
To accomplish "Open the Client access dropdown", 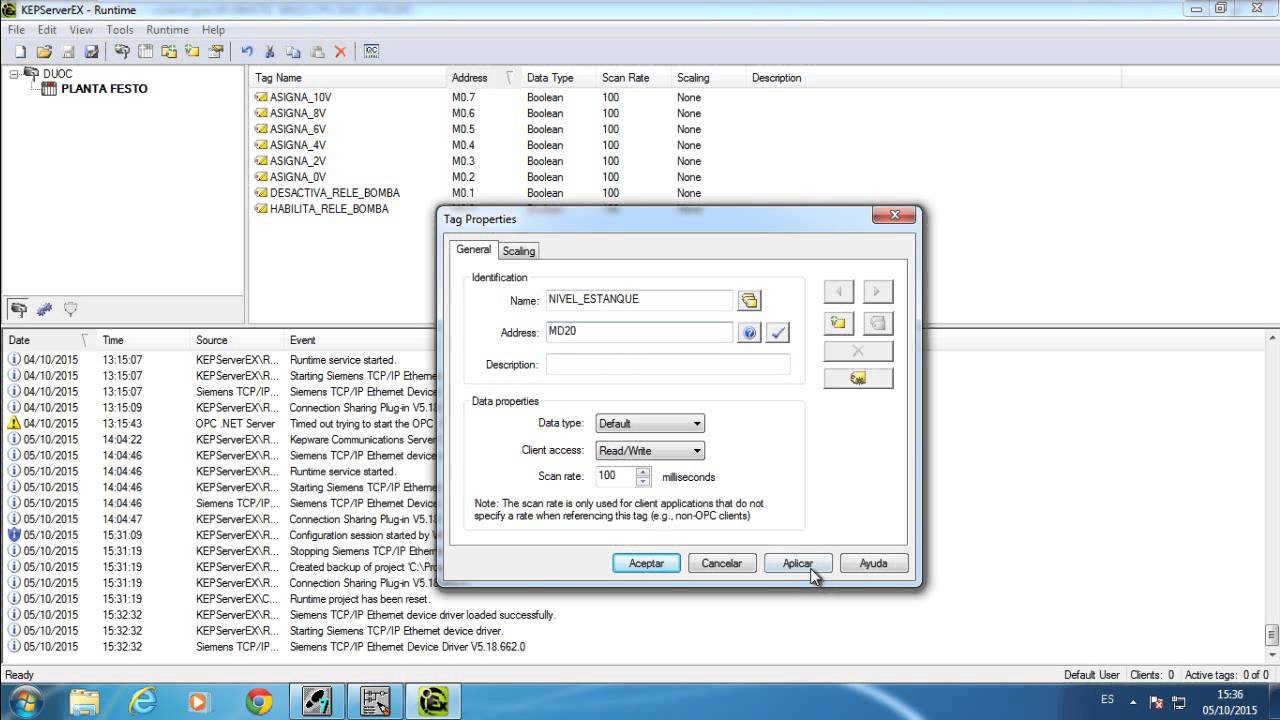I will (650, 451).
